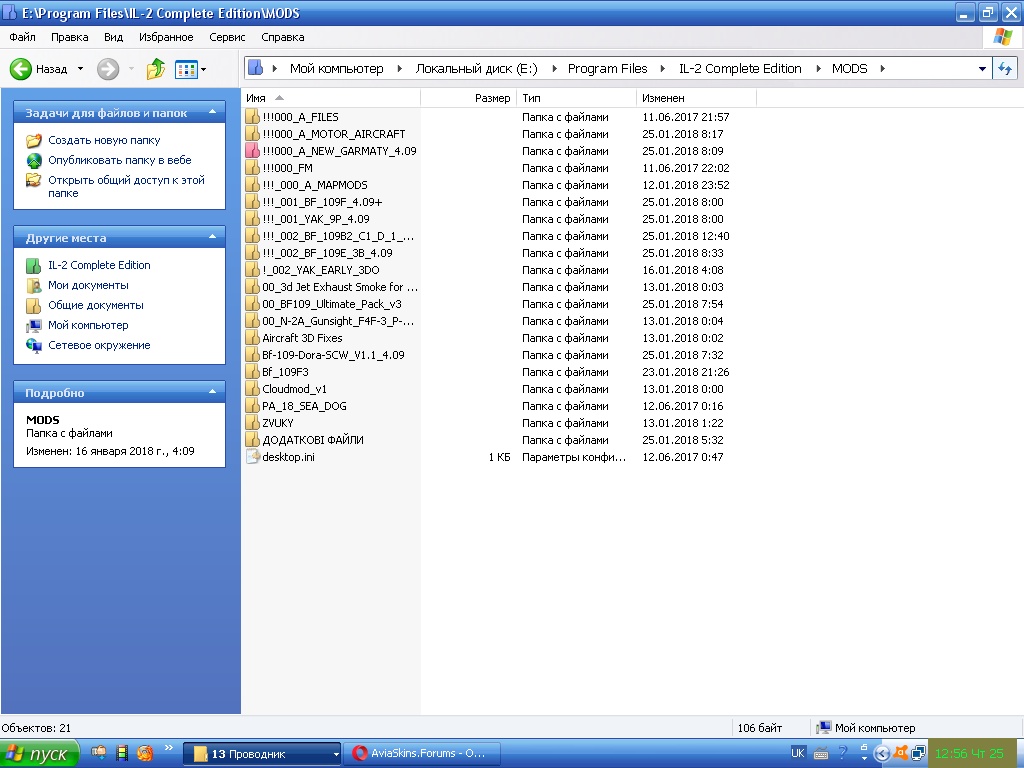Screen dimensions: 1024x768
Task: Sort by the Тип column header
Action: point(576,98)
